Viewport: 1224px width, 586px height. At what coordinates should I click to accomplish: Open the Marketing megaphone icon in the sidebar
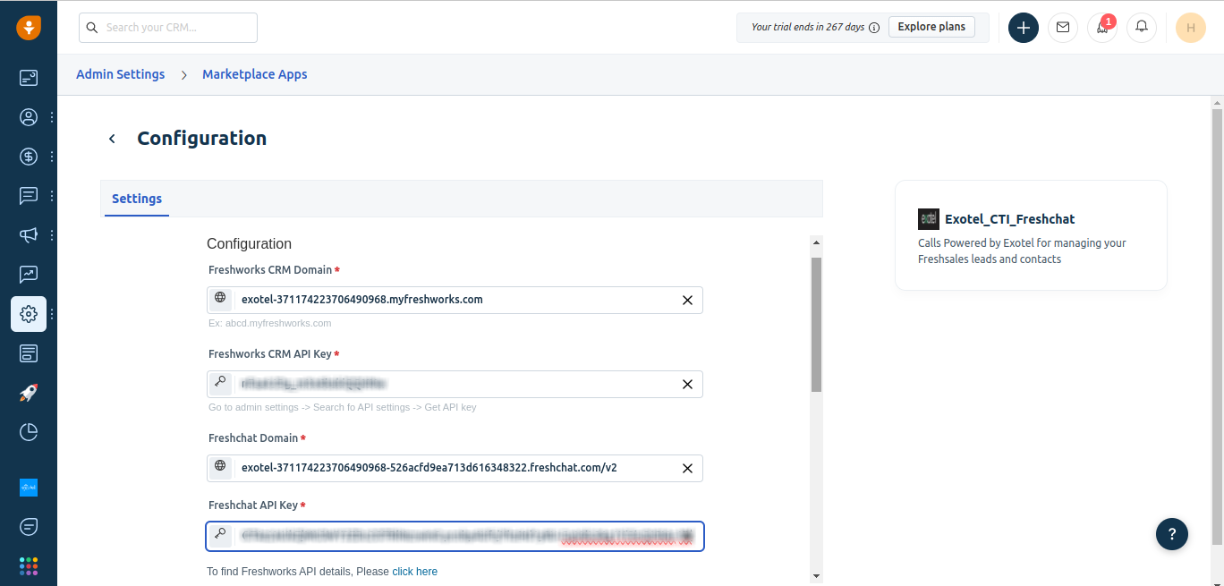pyautogui.click(x=28, y=235)
